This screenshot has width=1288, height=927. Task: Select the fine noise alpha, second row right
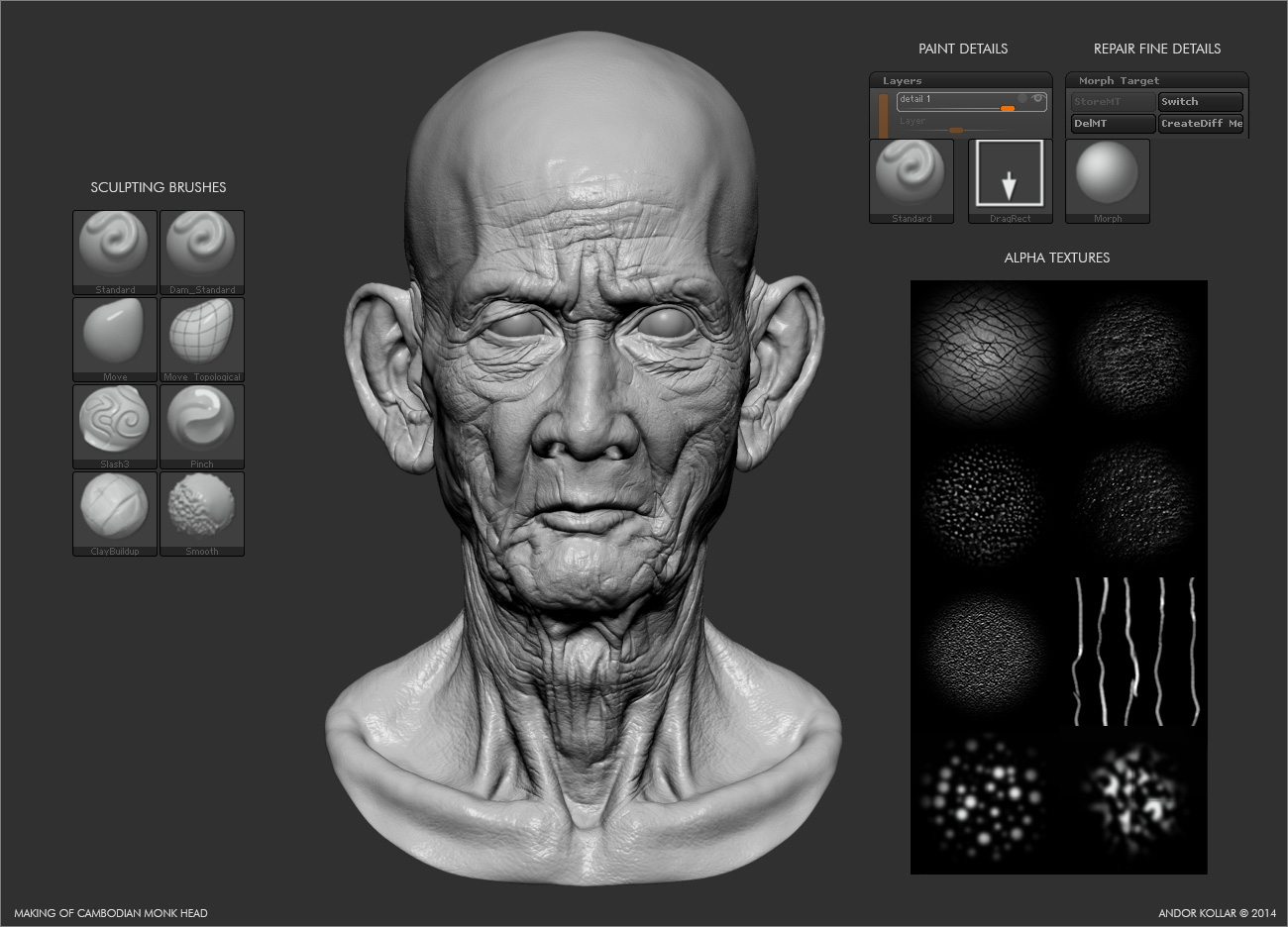click(x=1133, y=502)
